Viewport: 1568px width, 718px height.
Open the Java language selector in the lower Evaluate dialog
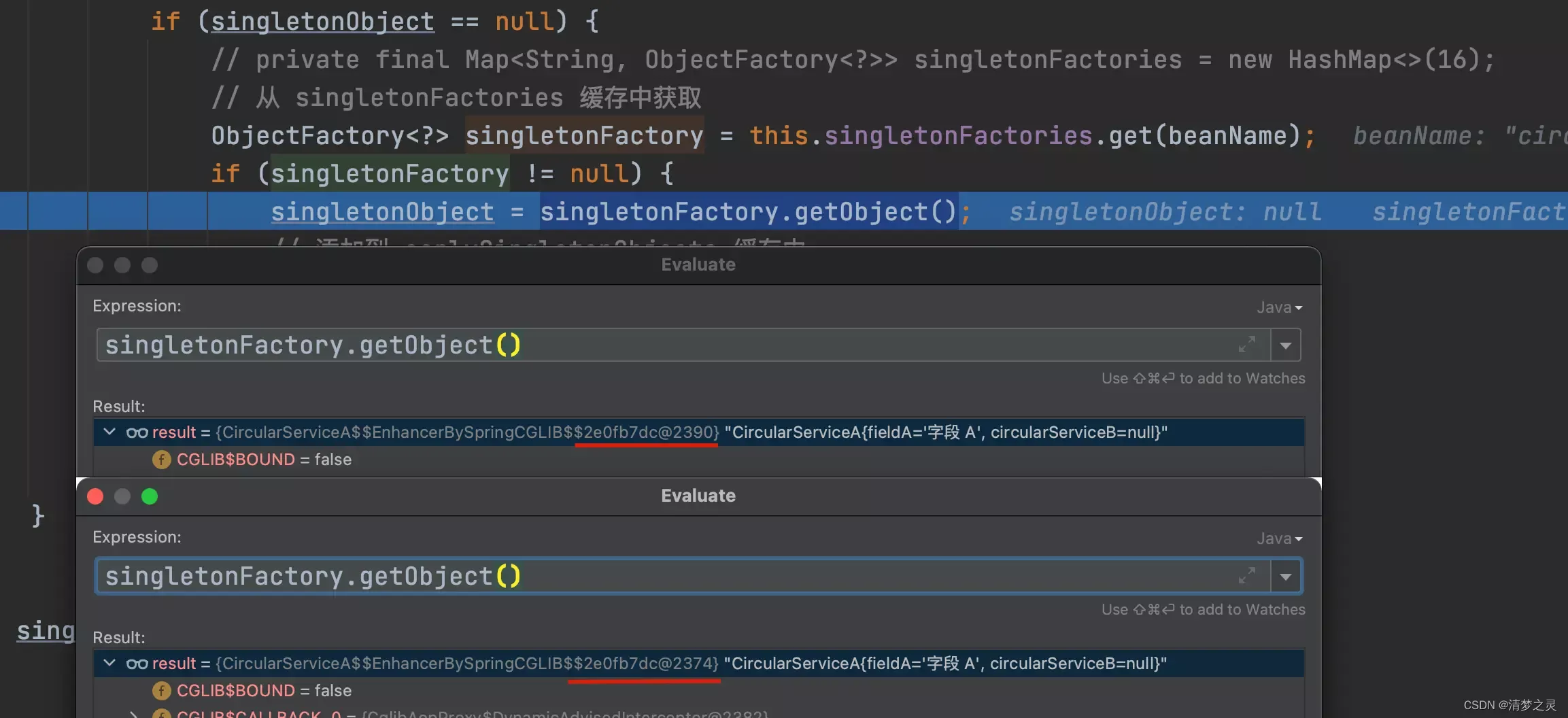[1279, 538]
